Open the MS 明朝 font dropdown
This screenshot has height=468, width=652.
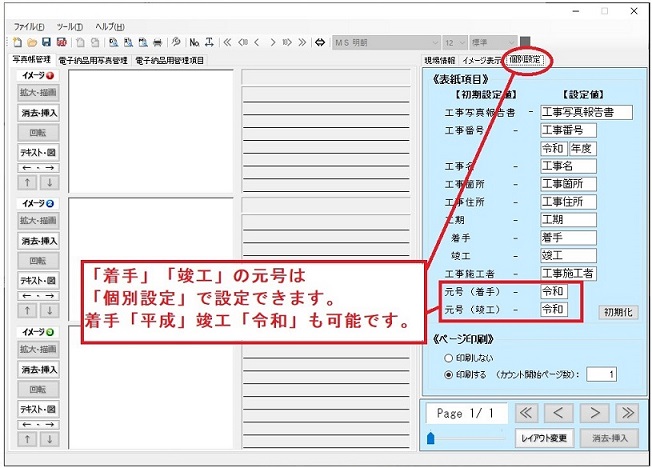point(386,42)
